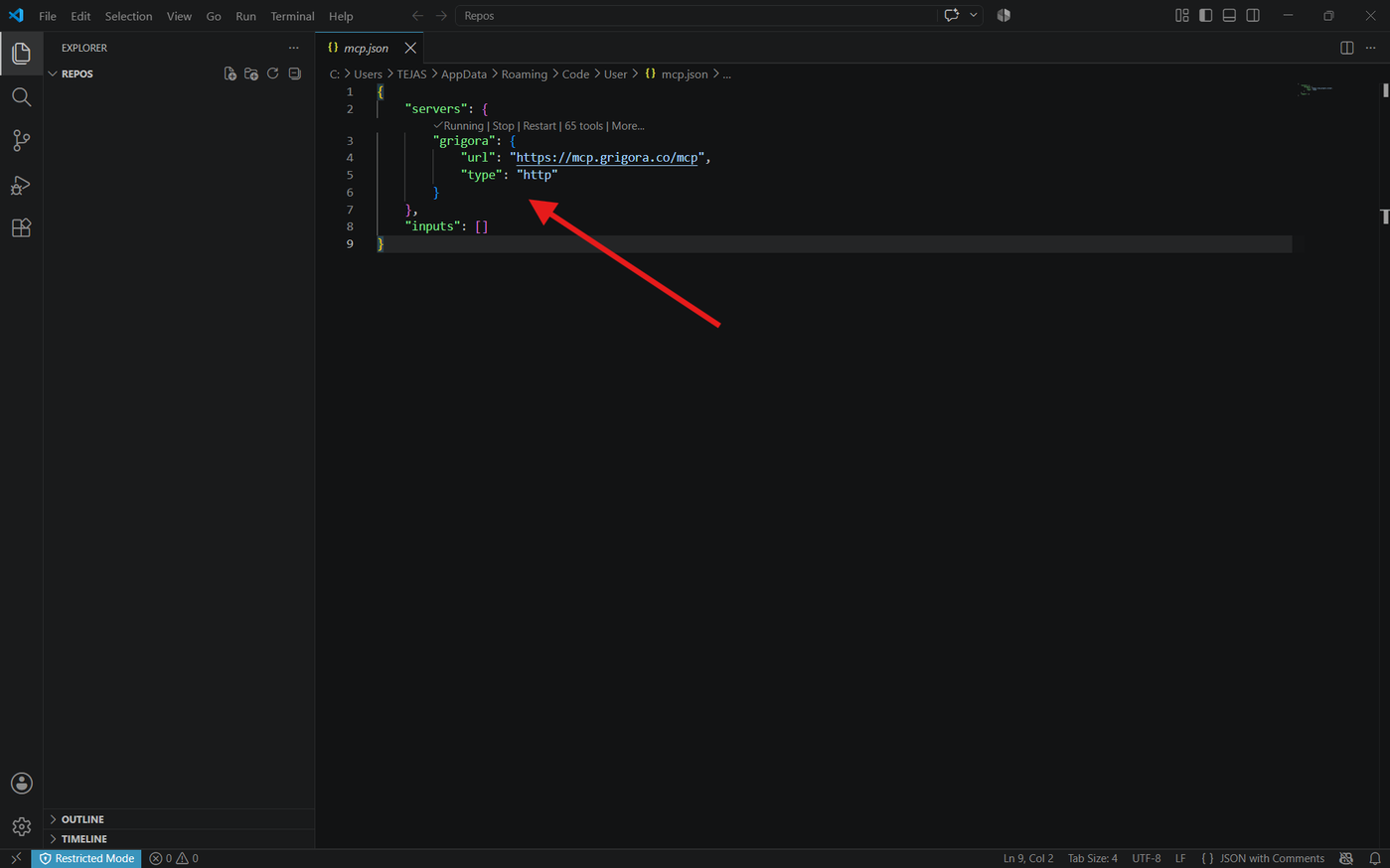Image resolution: width=1390 pixels, height=868 pixels.
Task: Toggle the secondary side bar visibility
Action: click(1253, 16)
